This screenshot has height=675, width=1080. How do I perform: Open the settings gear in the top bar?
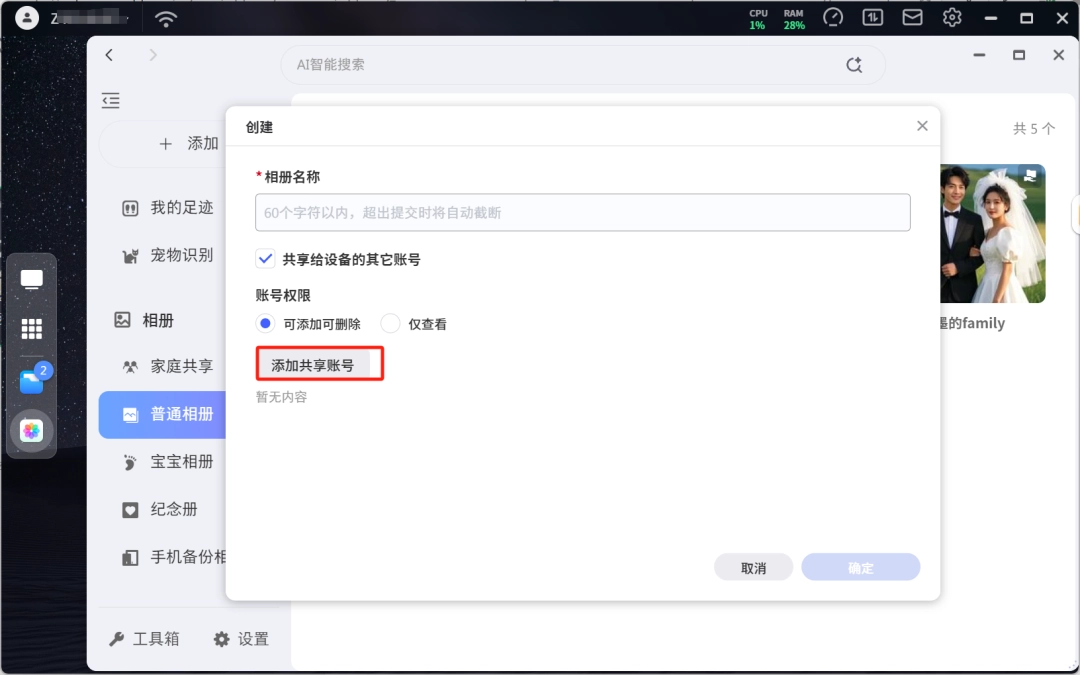coord(952,18)
